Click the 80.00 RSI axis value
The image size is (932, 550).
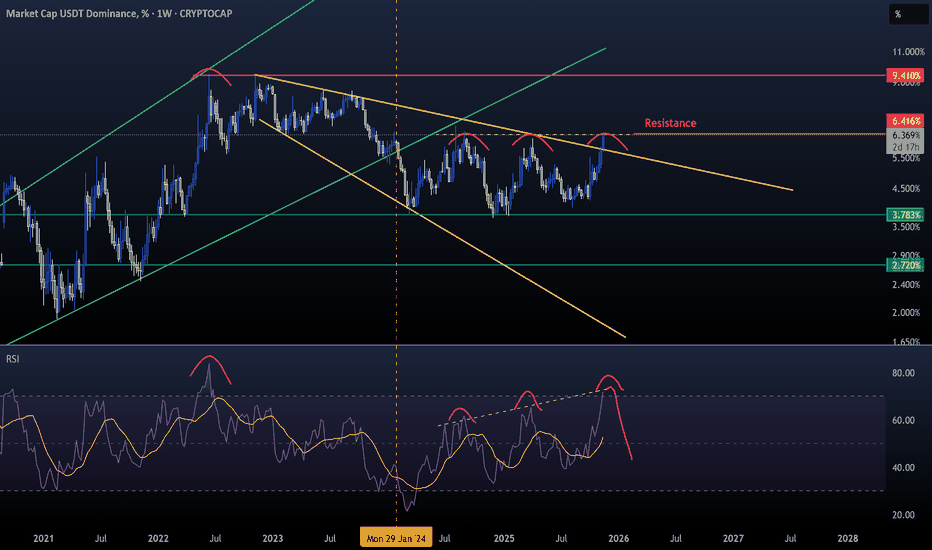click(x=903, y=373)
